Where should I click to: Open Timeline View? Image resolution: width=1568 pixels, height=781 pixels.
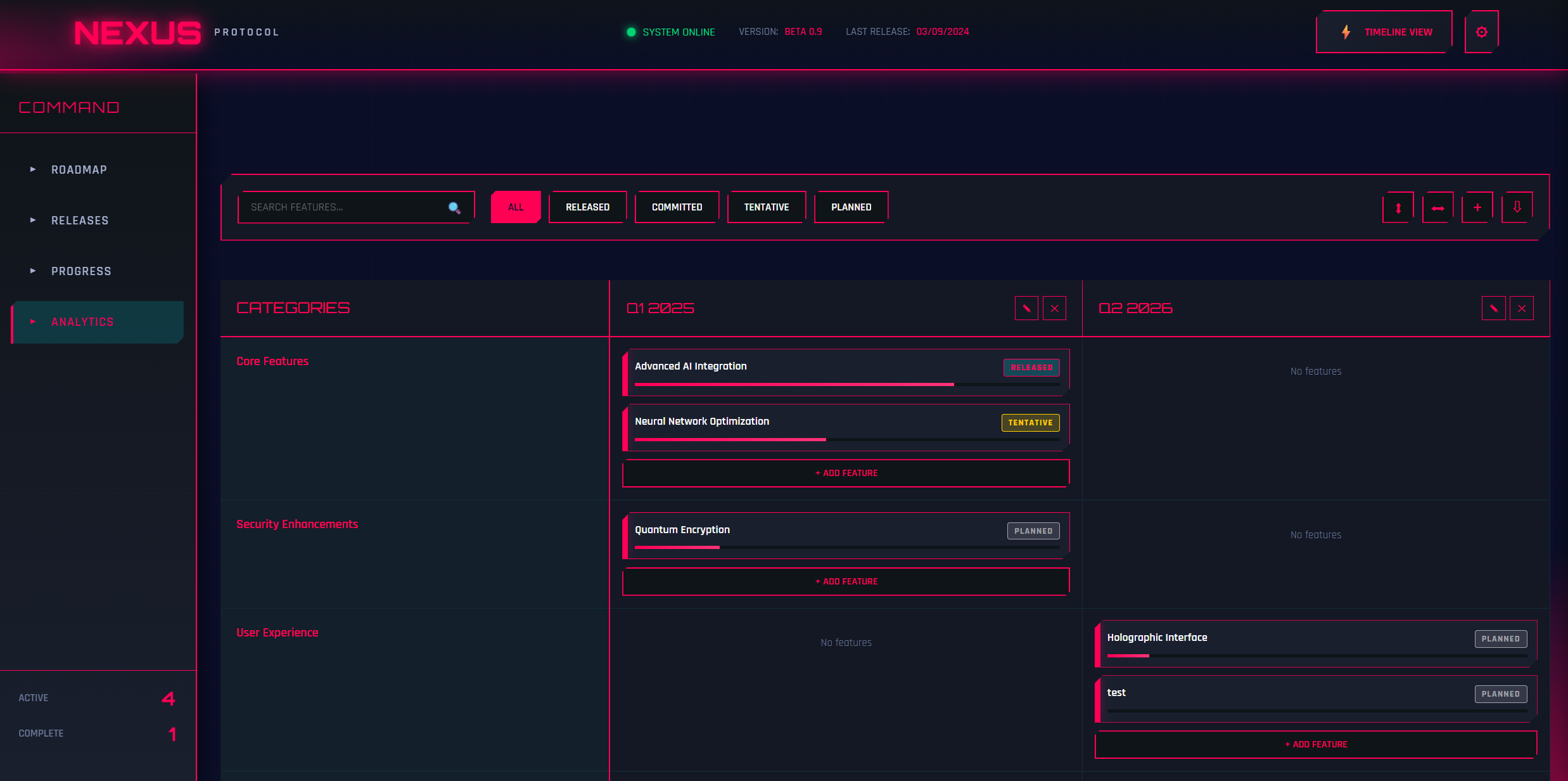pyautogui.click(x=1384, y=32)
